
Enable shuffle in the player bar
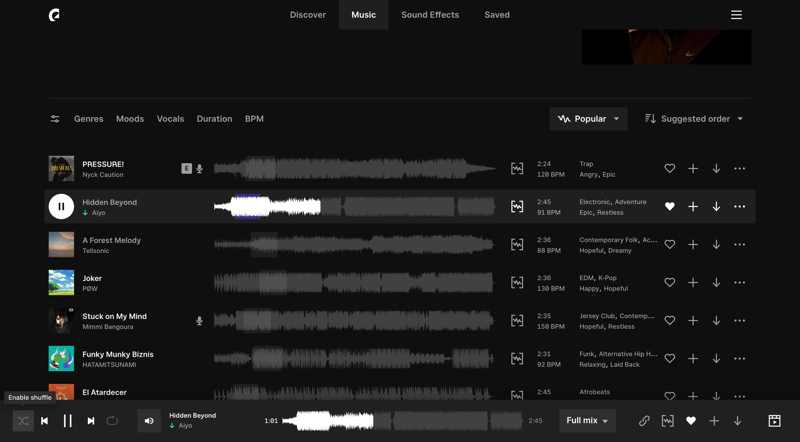[x=23, y=421]
